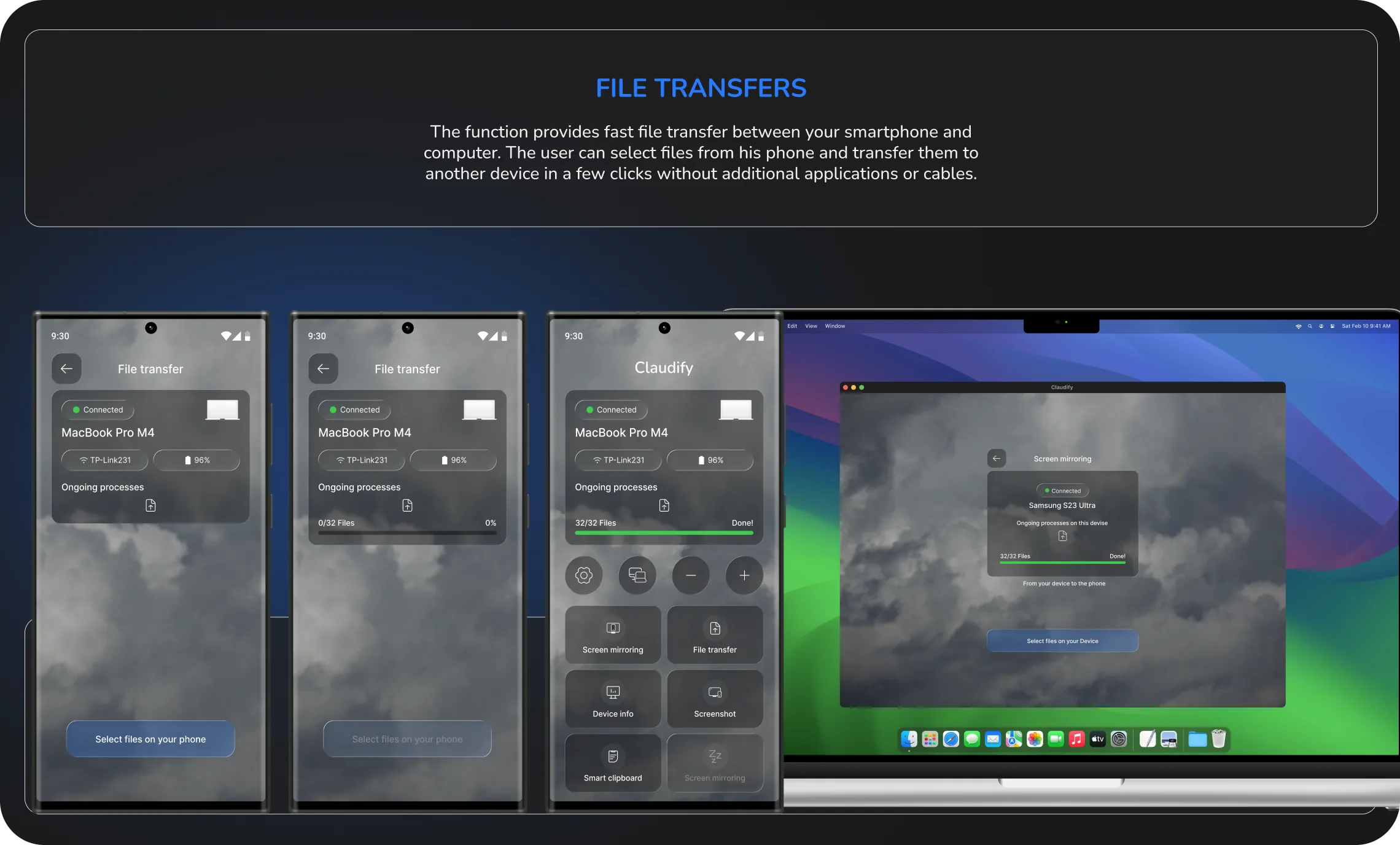The image size is (1400, 845).
Task: Click Wi-Fi icon in Mac menu bar
Action: click(1298, 326)
